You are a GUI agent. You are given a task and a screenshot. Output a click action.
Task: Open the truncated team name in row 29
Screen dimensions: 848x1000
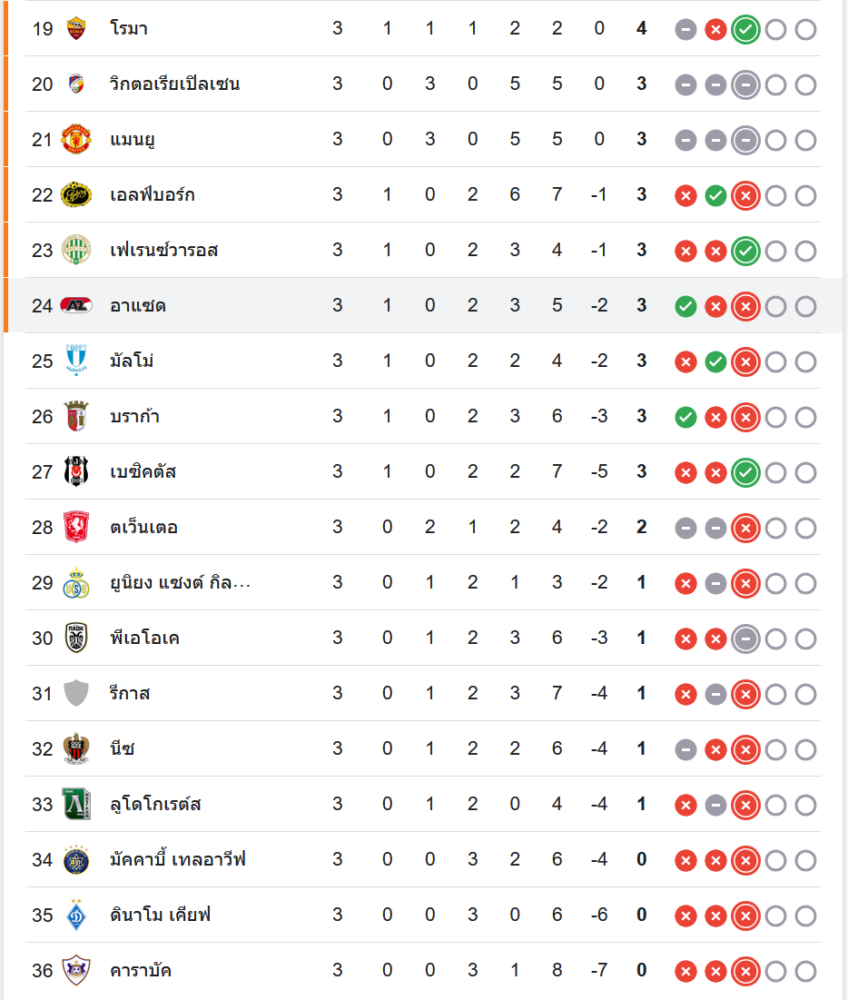pos(180,583)
